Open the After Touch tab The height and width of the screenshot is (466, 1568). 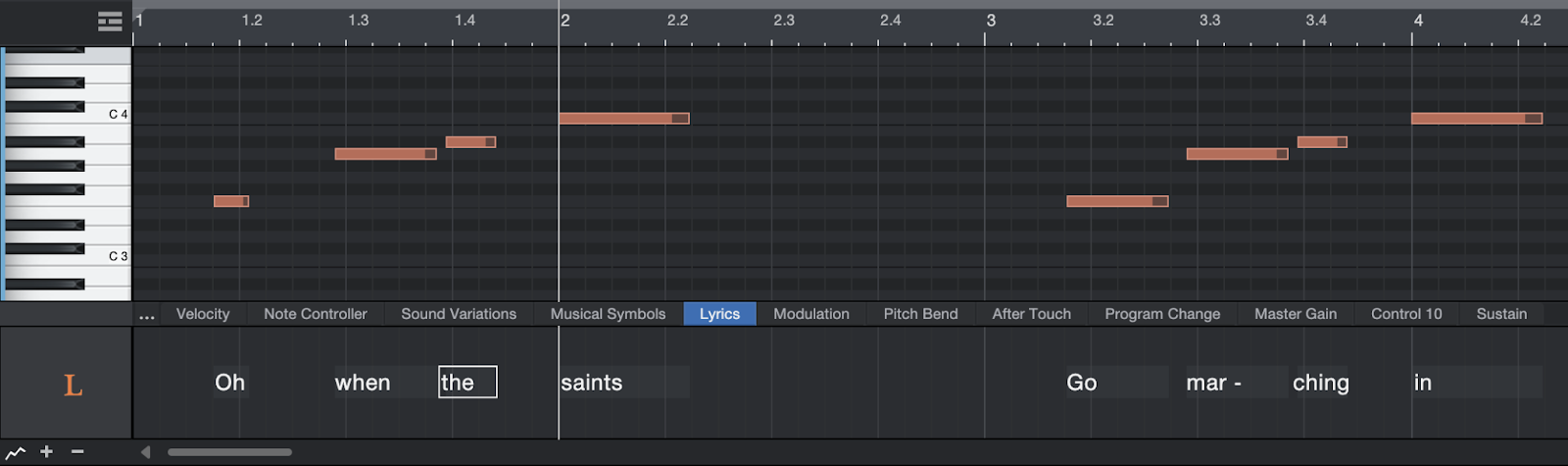click(1032, 314)
